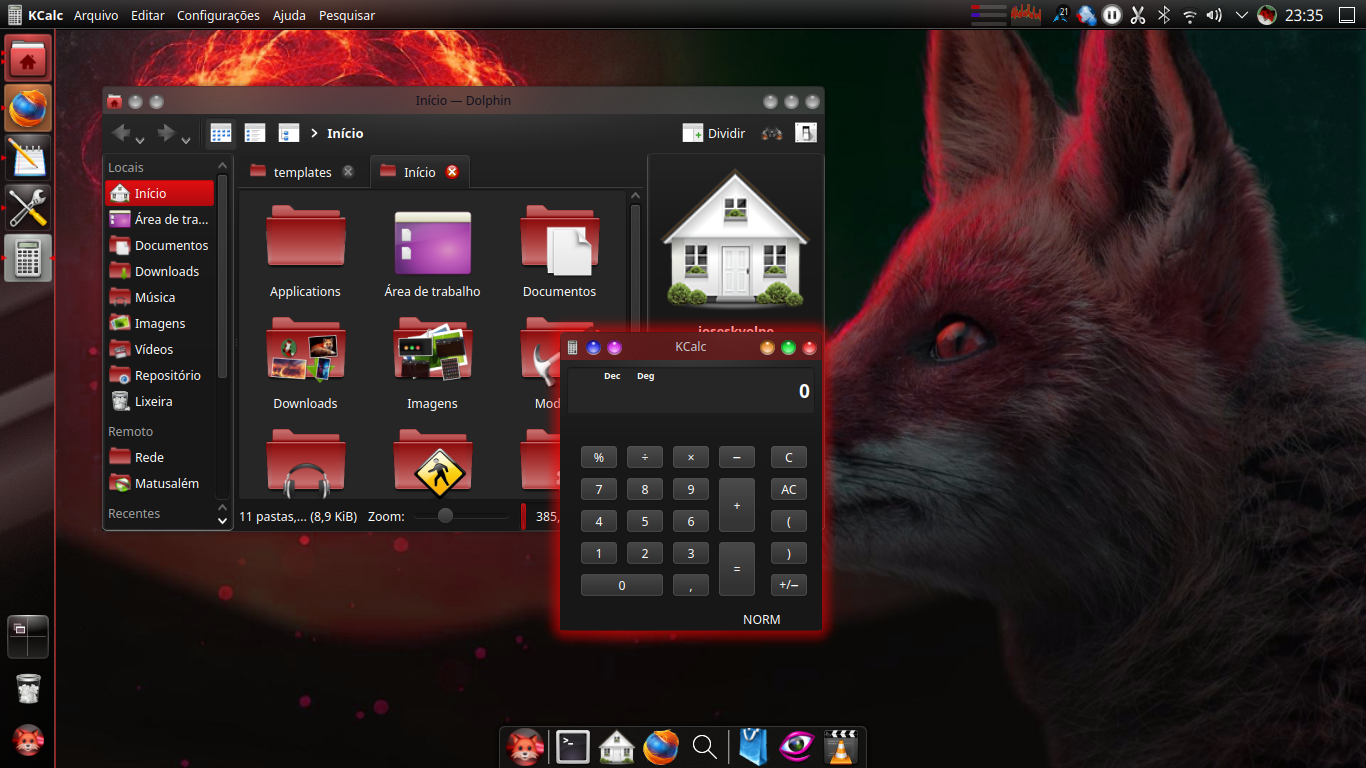This screenshot has height=768, width=1366.
Task: Click the ÷ key in KCalc
Action: tap(645, 457)
